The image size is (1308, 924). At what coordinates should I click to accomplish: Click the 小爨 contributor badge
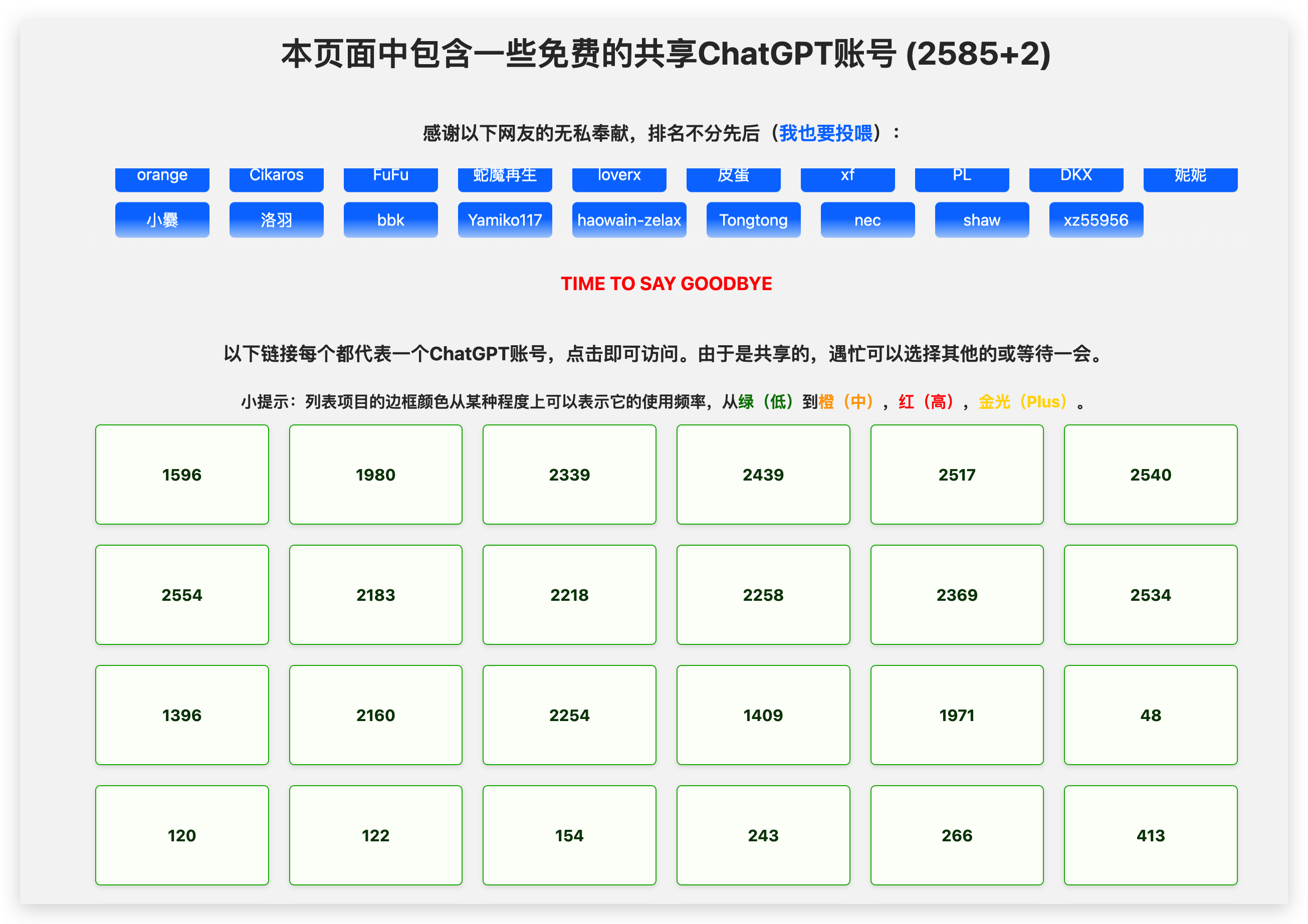pos(162,220)
